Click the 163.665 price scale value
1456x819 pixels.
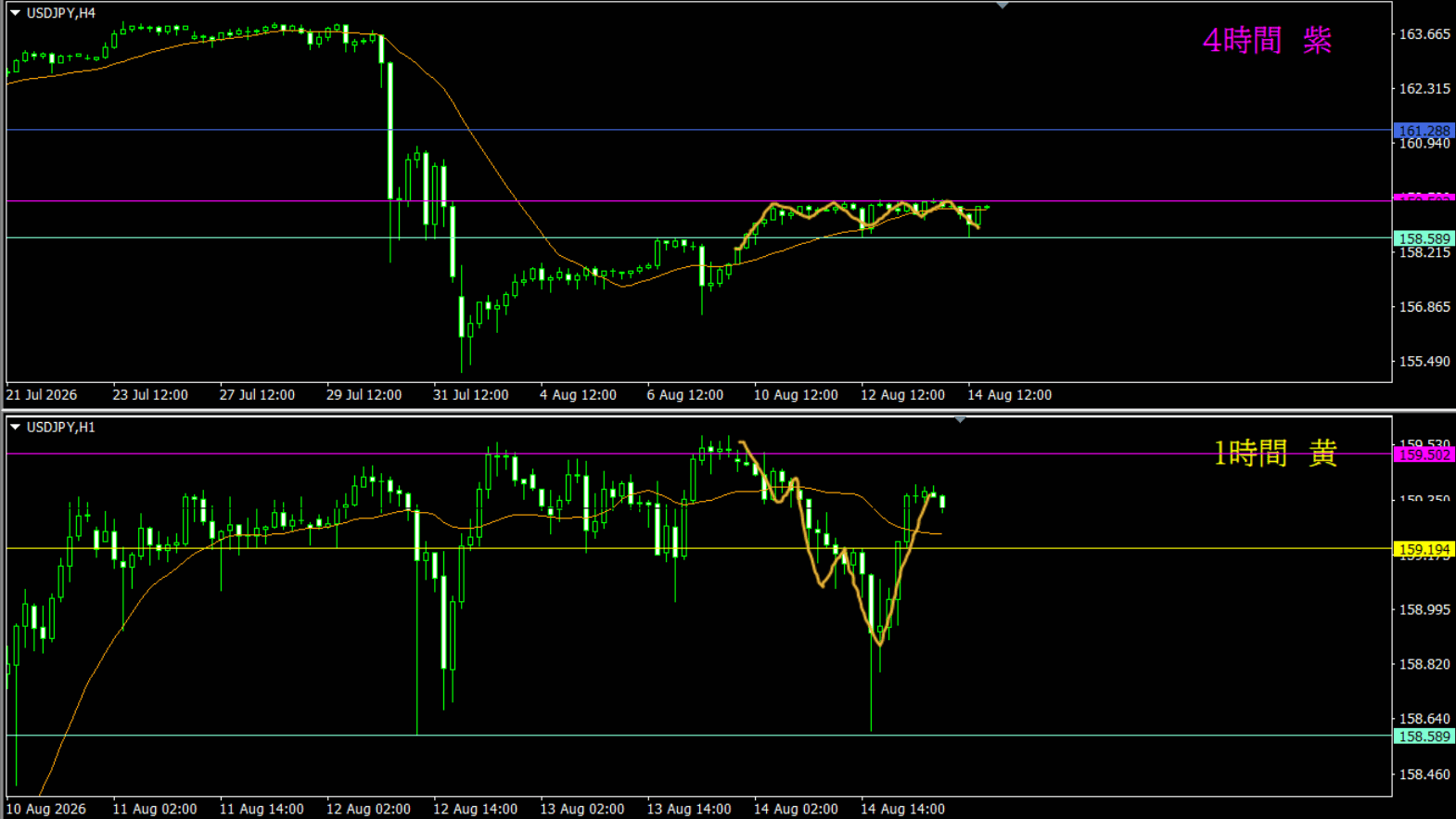click(1424, 34)
